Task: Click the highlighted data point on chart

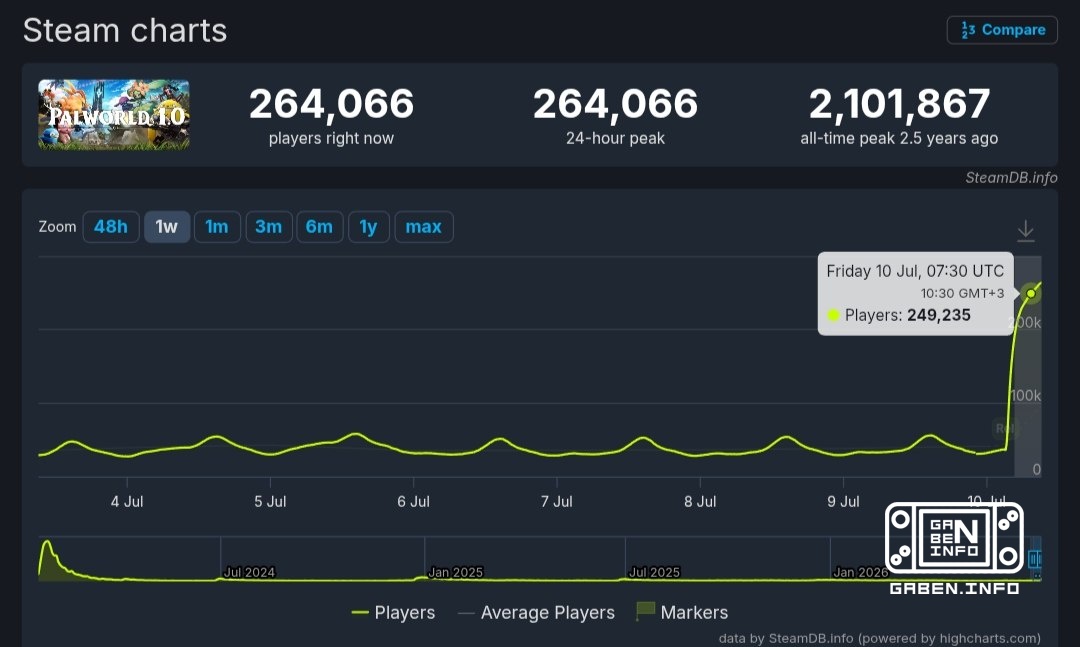Action: pyautogui.click(x=1030, y=294)
